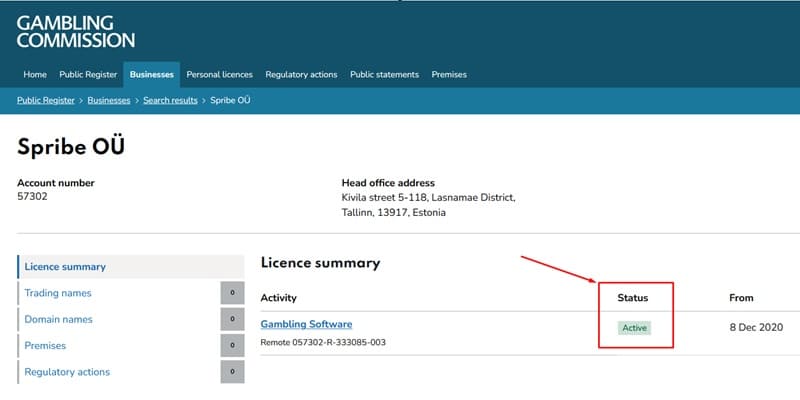Click the Gambling Commission logo
The image size is (800, 400).
(76, 32)
